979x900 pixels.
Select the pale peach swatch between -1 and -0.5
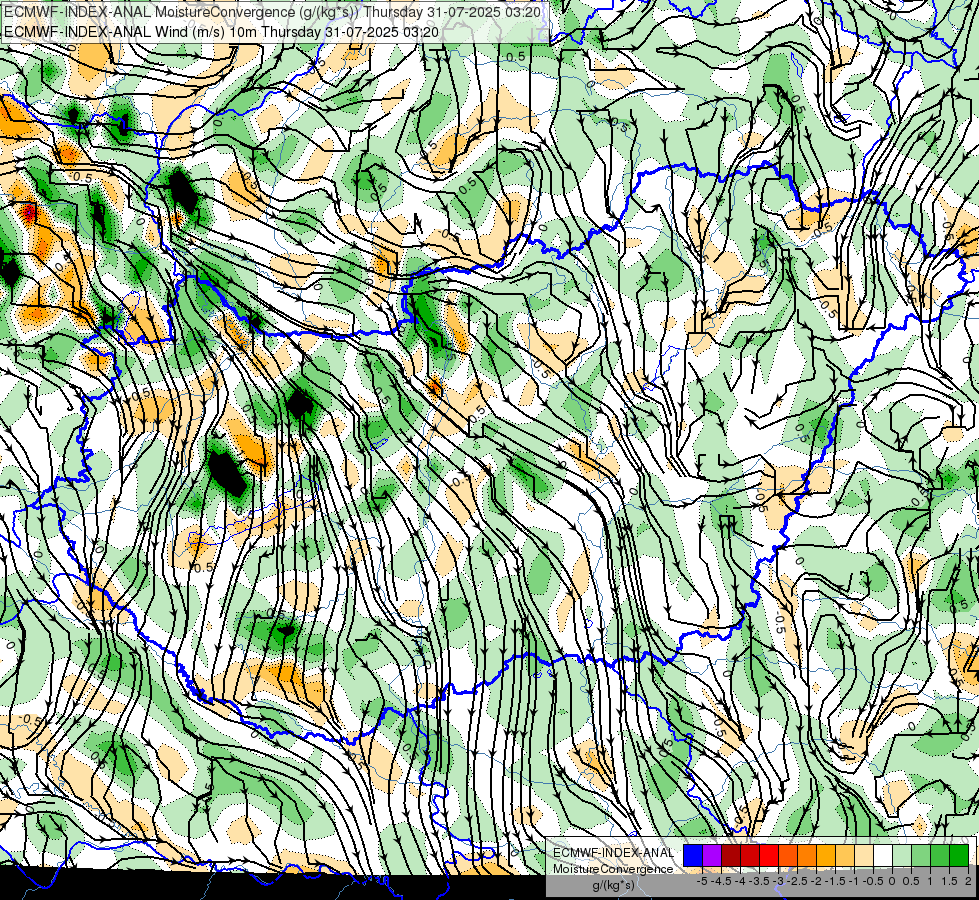coord(863,855)
